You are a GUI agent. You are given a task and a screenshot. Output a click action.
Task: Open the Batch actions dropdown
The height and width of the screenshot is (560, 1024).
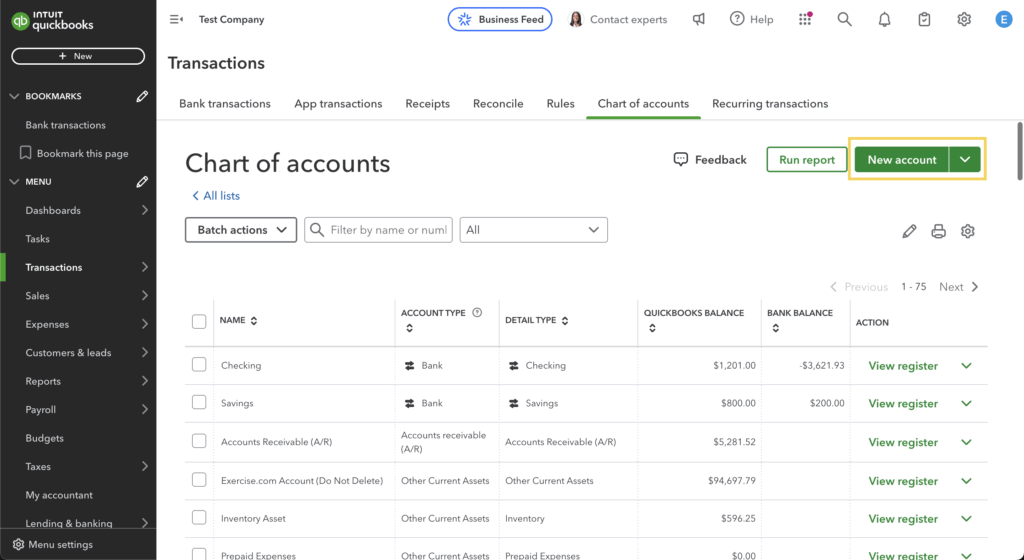241,230
